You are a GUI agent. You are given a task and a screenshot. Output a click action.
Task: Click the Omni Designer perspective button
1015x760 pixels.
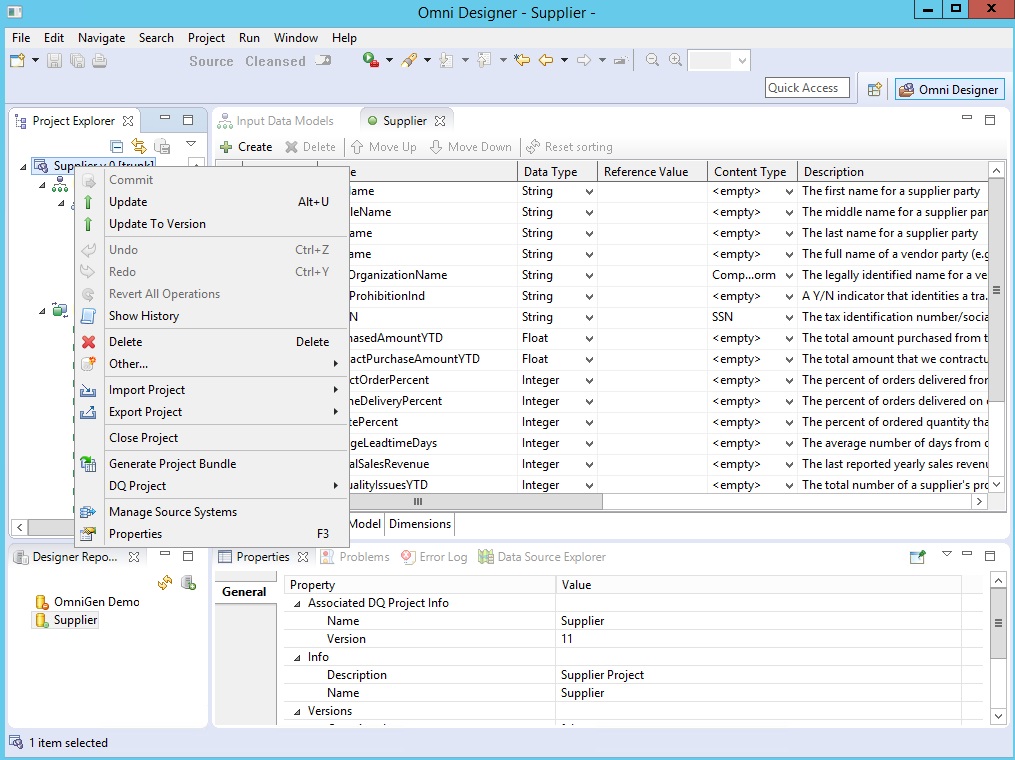tap(950, 89)
